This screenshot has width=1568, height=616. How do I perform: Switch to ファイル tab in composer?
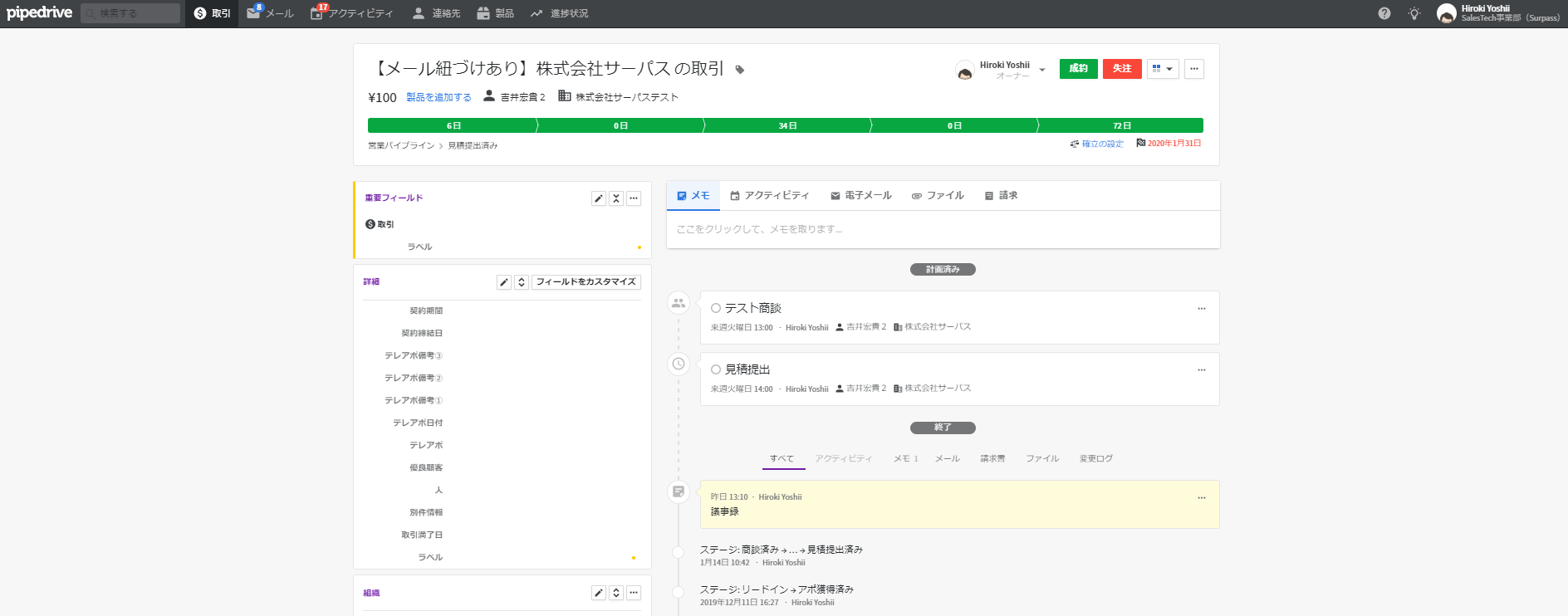[938, 196]
